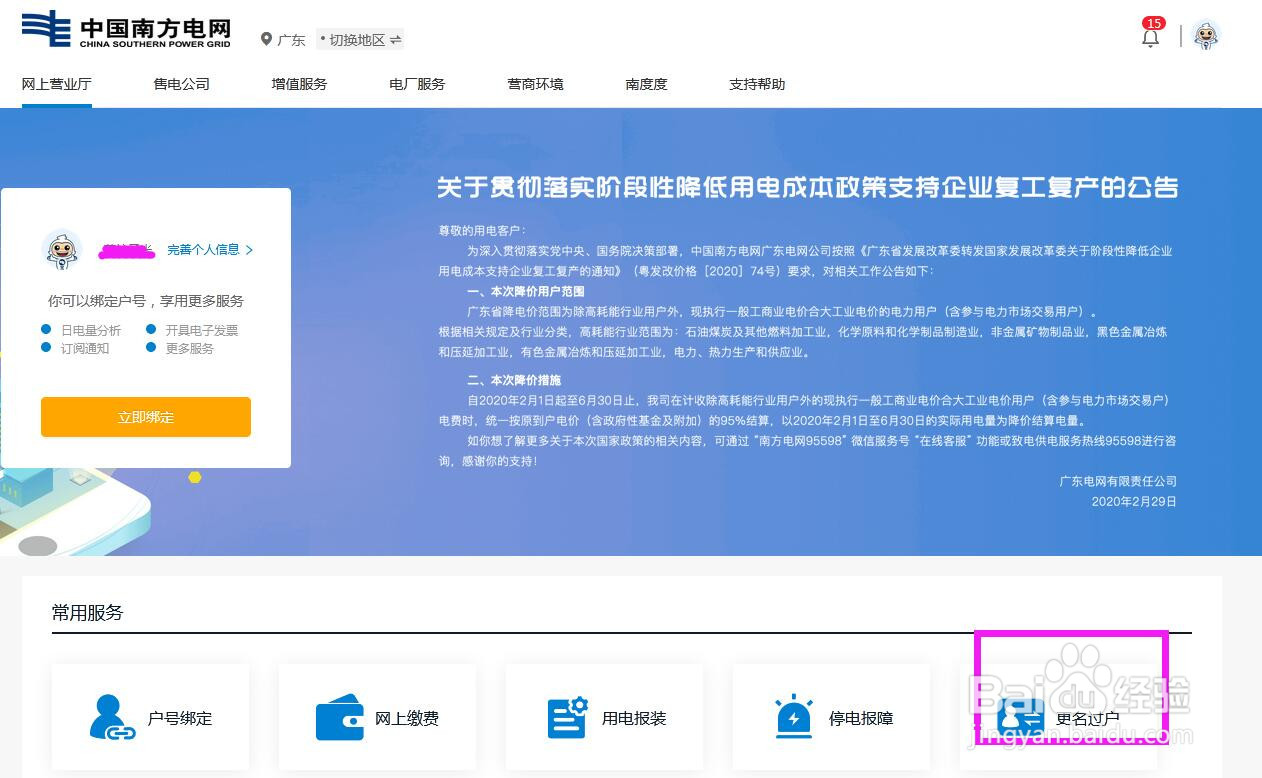Expand 完善个人信息 arrow link
1262x778 pixels.
coord(210,250)
